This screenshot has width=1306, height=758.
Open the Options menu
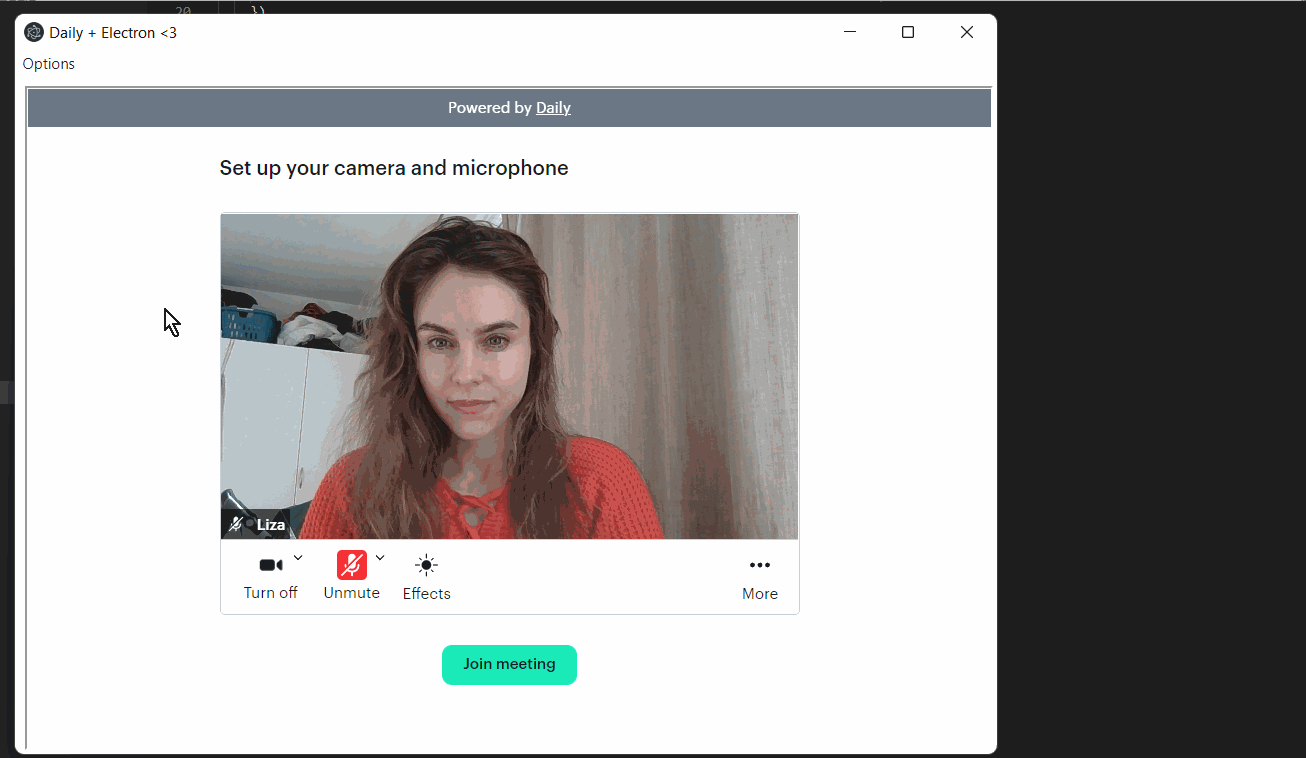click(x=48, y=63)
